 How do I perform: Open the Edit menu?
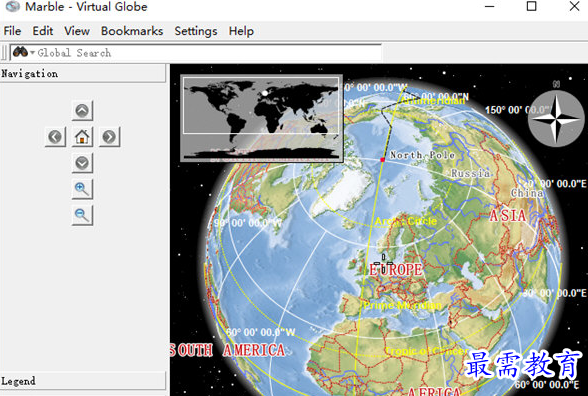tap(43, 31)
